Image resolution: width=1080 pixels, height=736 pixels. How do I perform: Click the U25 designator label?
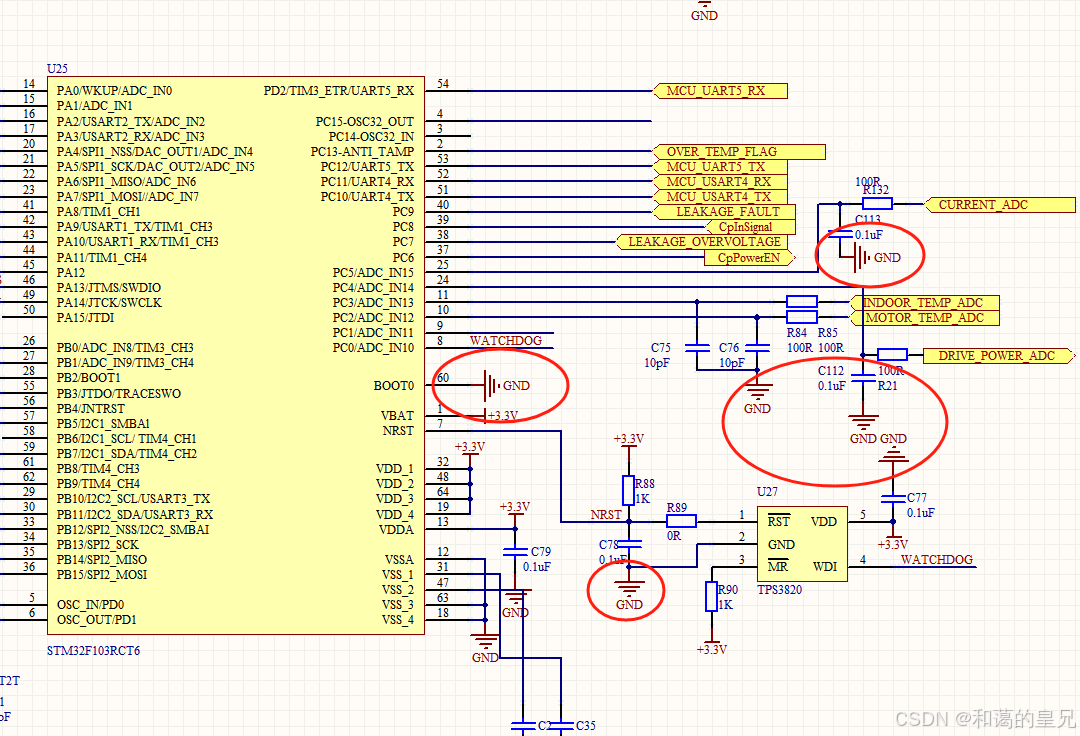[x=57, y=68]
